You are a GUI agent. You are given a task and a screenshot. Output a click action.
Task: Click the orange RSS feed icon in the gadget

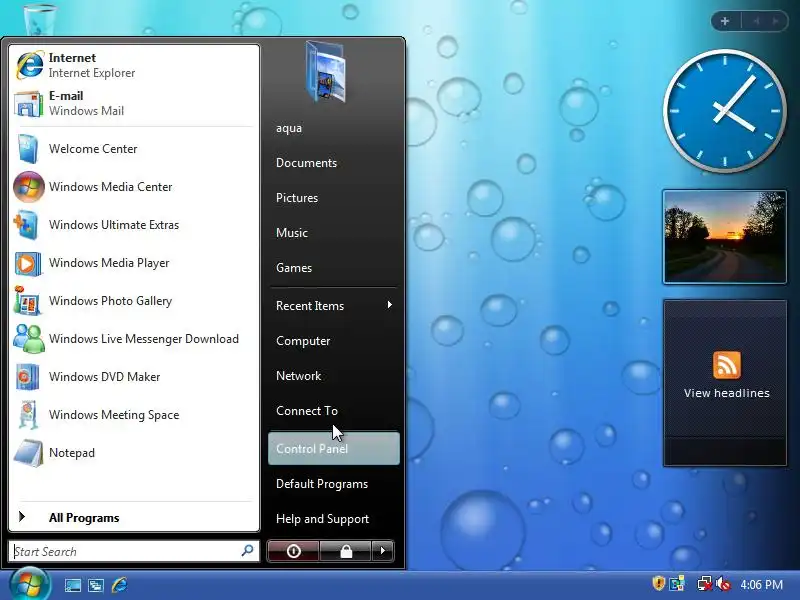[727, 365]
